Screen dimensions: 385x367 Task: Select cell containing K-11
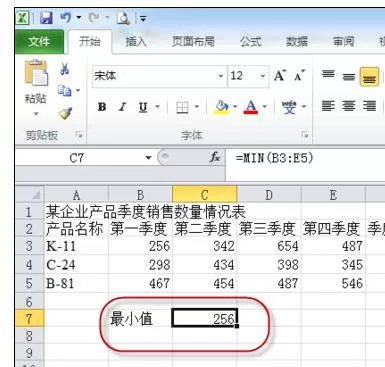click(76, 246)
